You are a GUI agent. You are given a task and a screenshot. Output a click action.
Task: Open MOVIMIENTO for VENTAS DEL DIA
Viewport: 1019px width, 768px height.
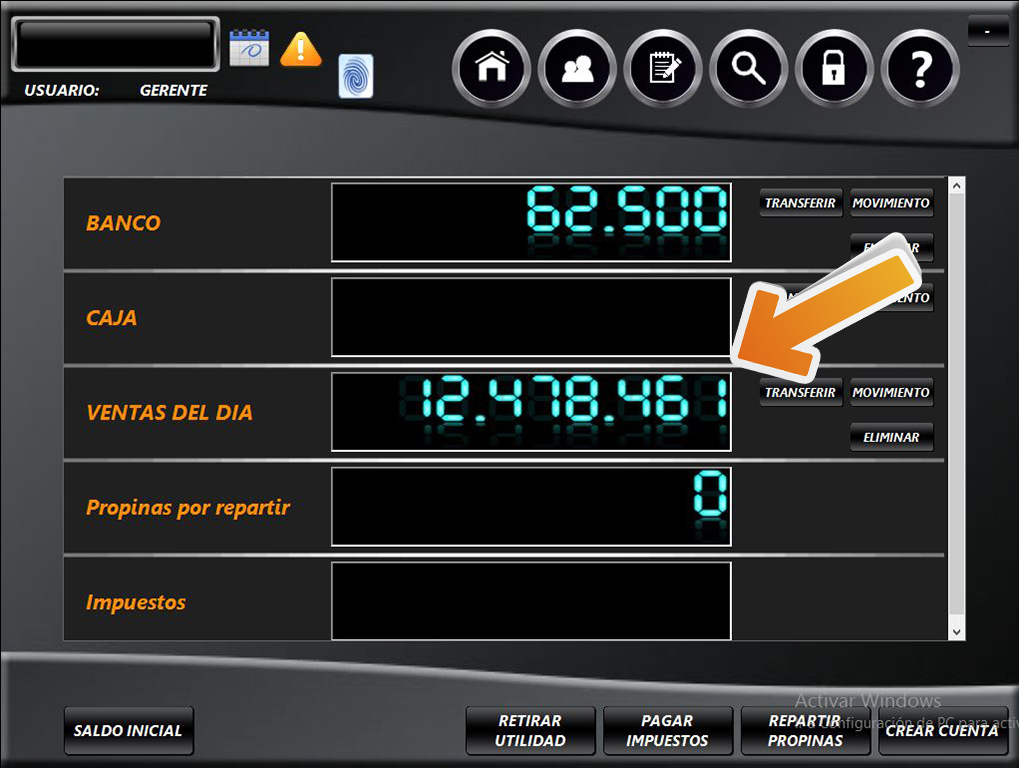pos(891,393)
